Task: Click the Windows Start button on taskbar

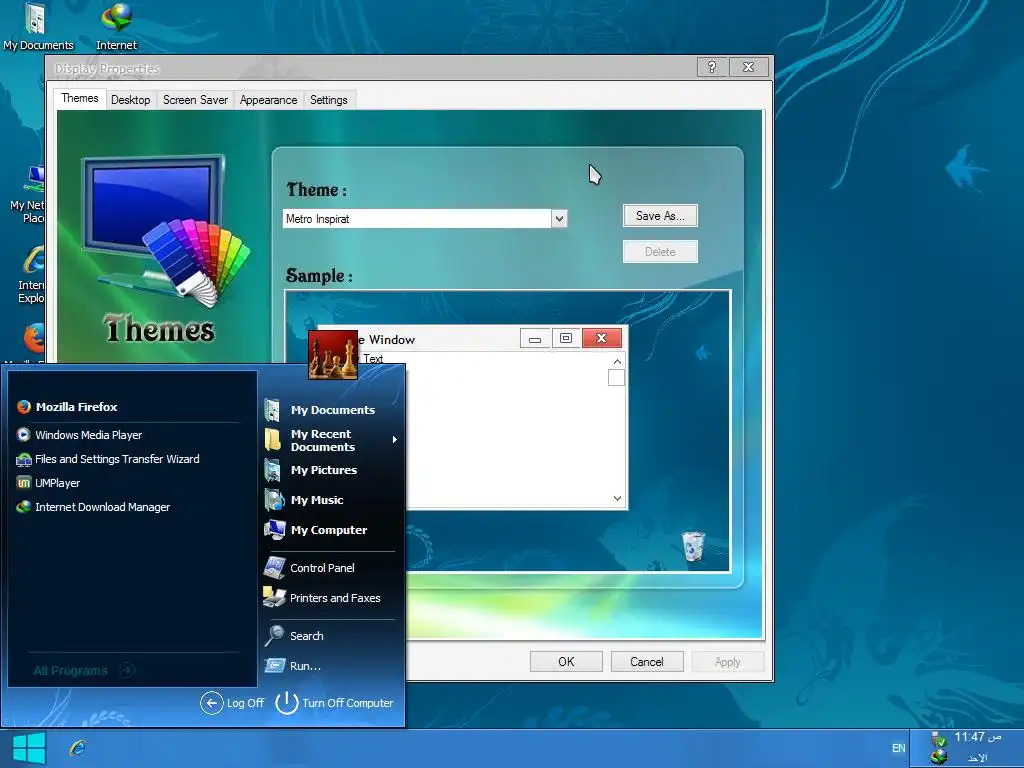Action: click(29, 748)
